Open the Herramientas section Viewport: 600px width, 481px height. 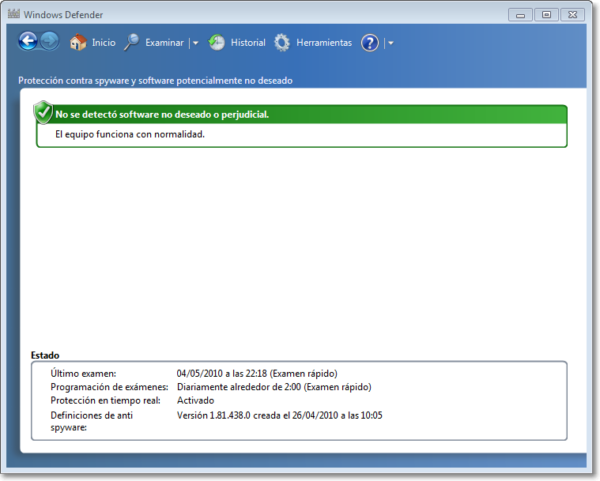(x=324, y=42)
